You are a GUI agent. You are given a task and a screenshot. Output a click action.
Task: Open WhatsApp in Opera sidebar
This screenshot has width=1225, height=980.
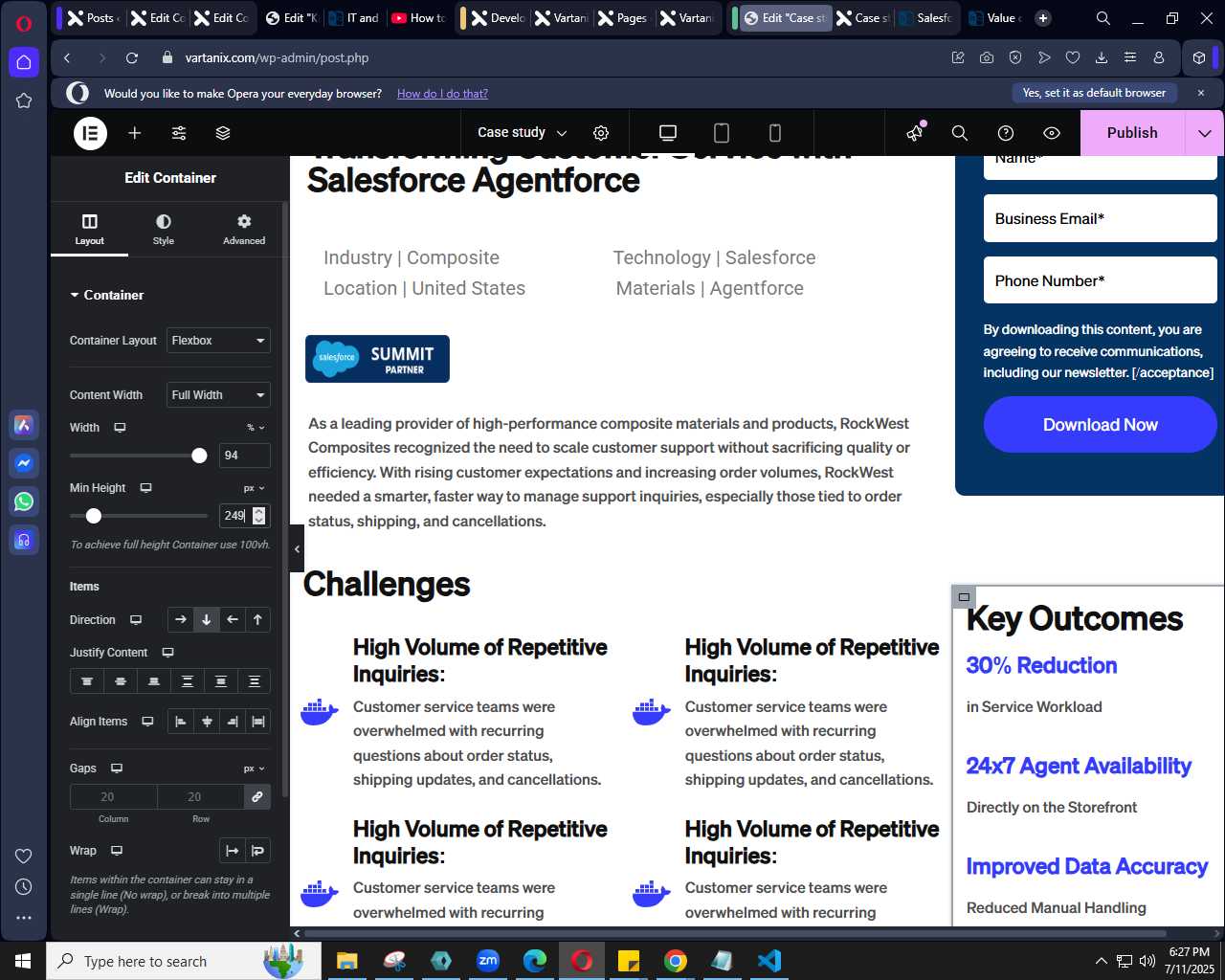24,501
